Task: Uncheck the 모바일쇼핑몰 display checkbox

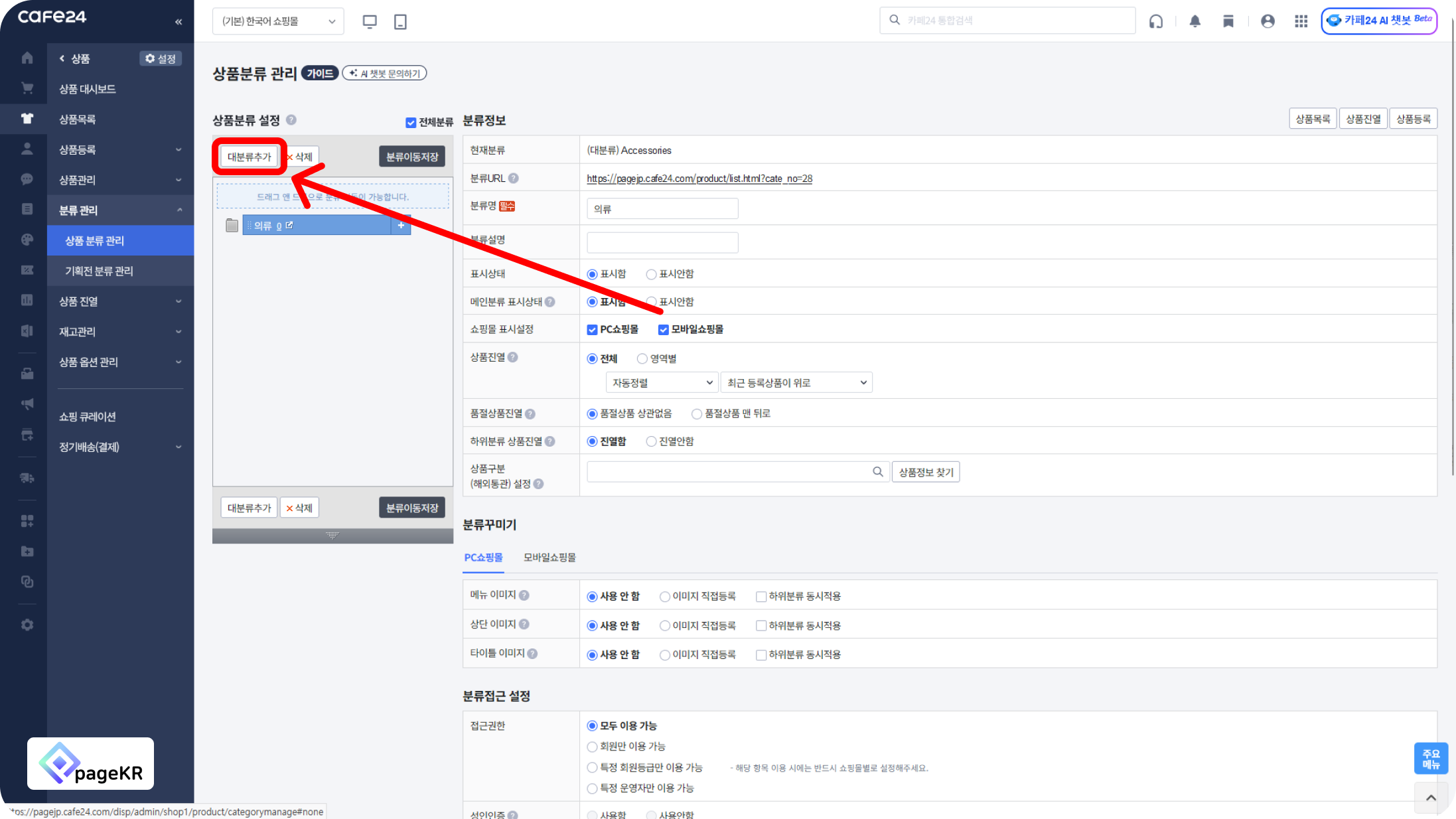Action: 663,330
